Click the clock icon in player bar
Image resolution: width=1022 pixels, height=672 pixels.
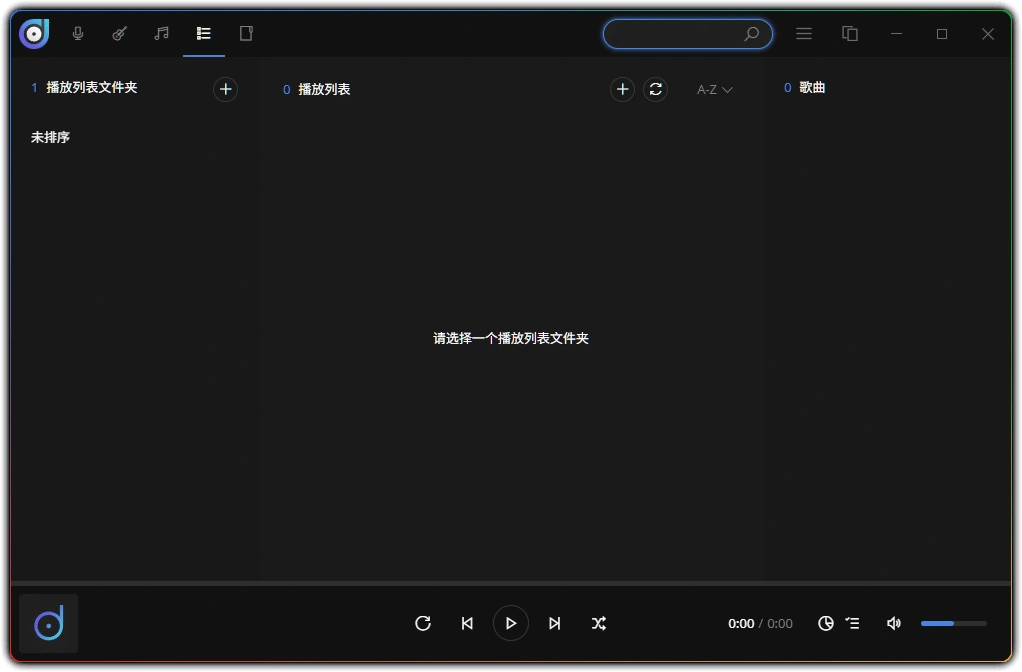(826, 623)
